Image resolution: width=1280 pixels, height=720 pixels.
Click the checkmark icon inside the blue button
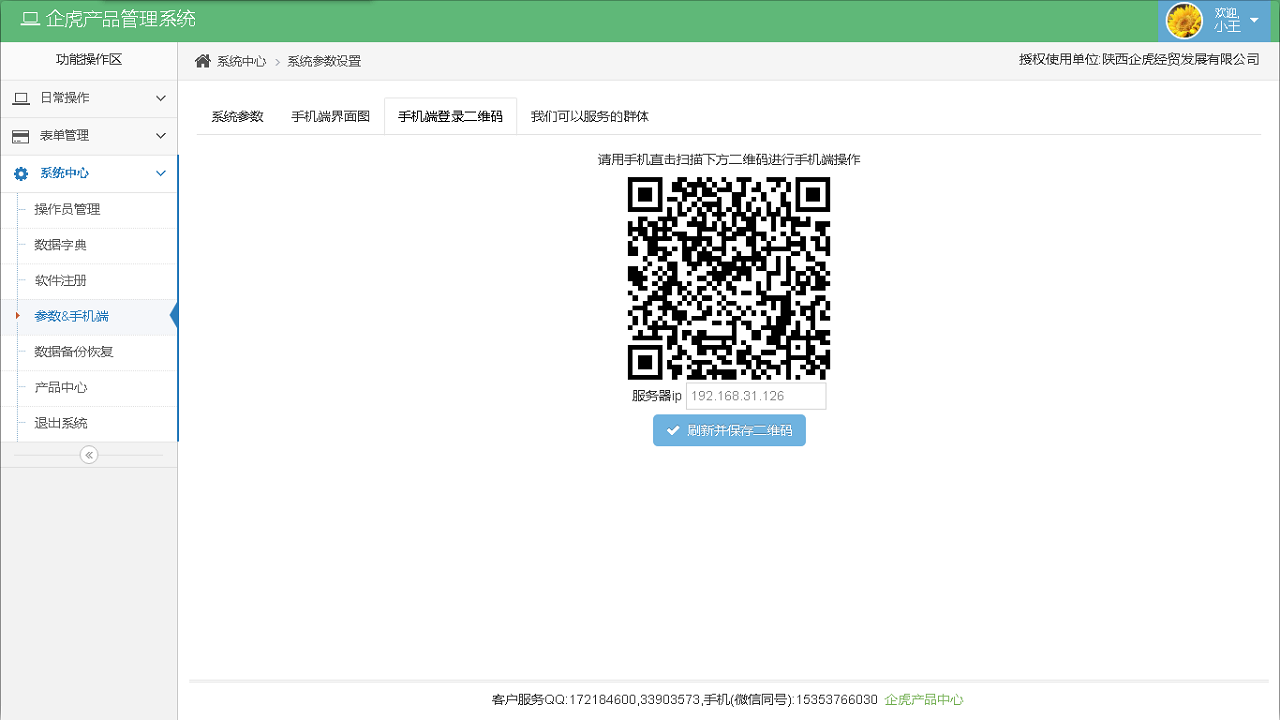(672, 430)
